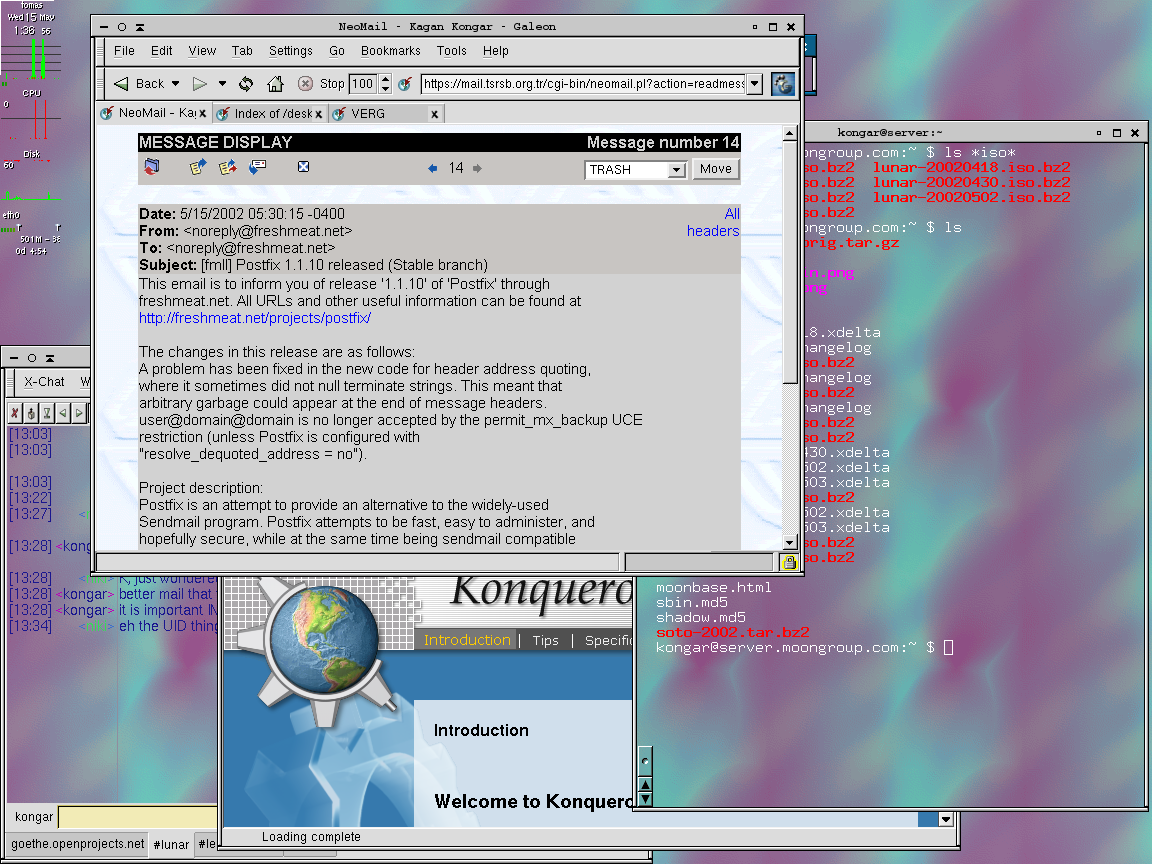
Task: Open the URL address bar dropdown
Action: (754, 84)
